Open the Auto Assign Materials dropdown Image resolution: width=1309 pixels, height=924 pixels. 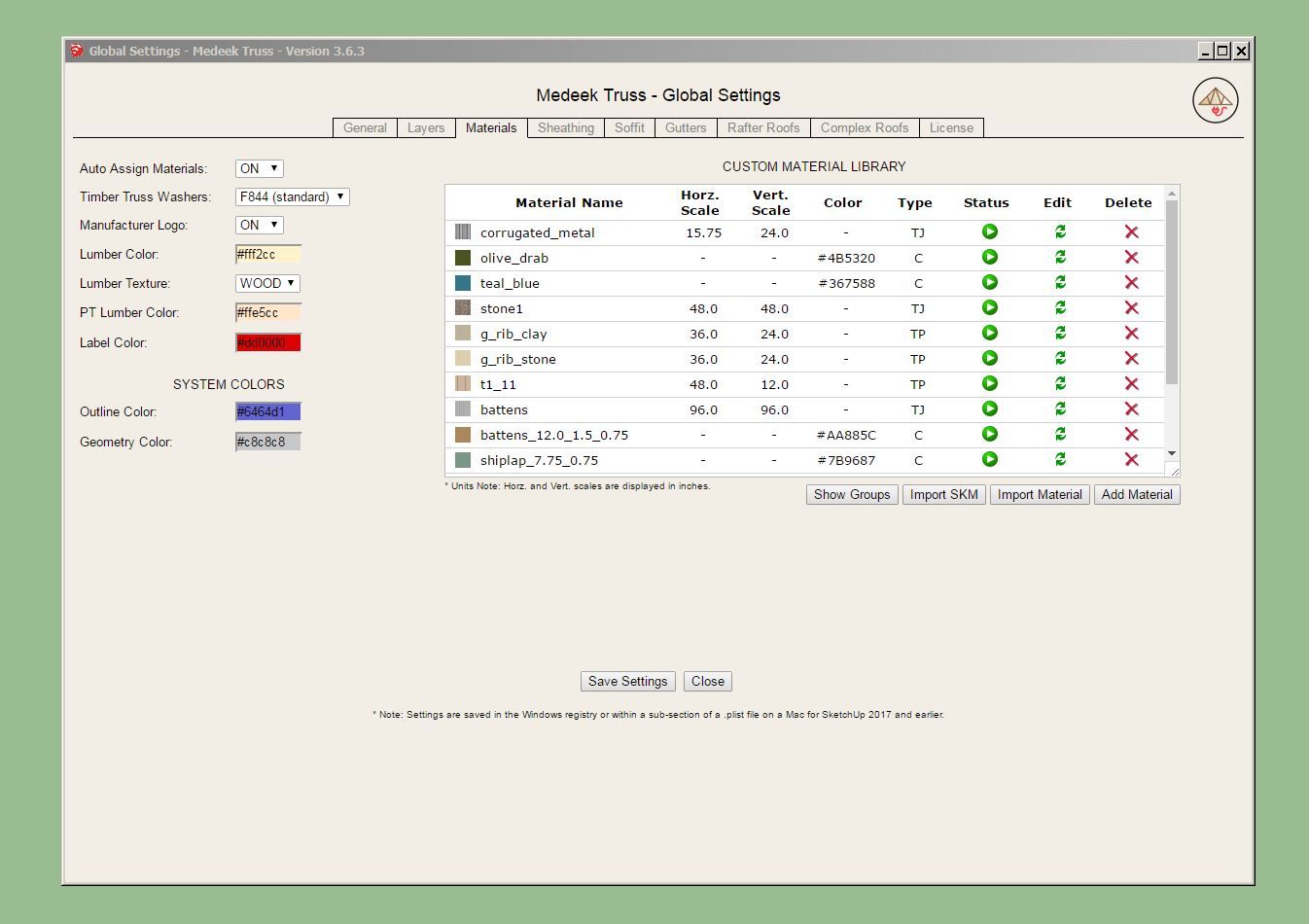[259, 169]
